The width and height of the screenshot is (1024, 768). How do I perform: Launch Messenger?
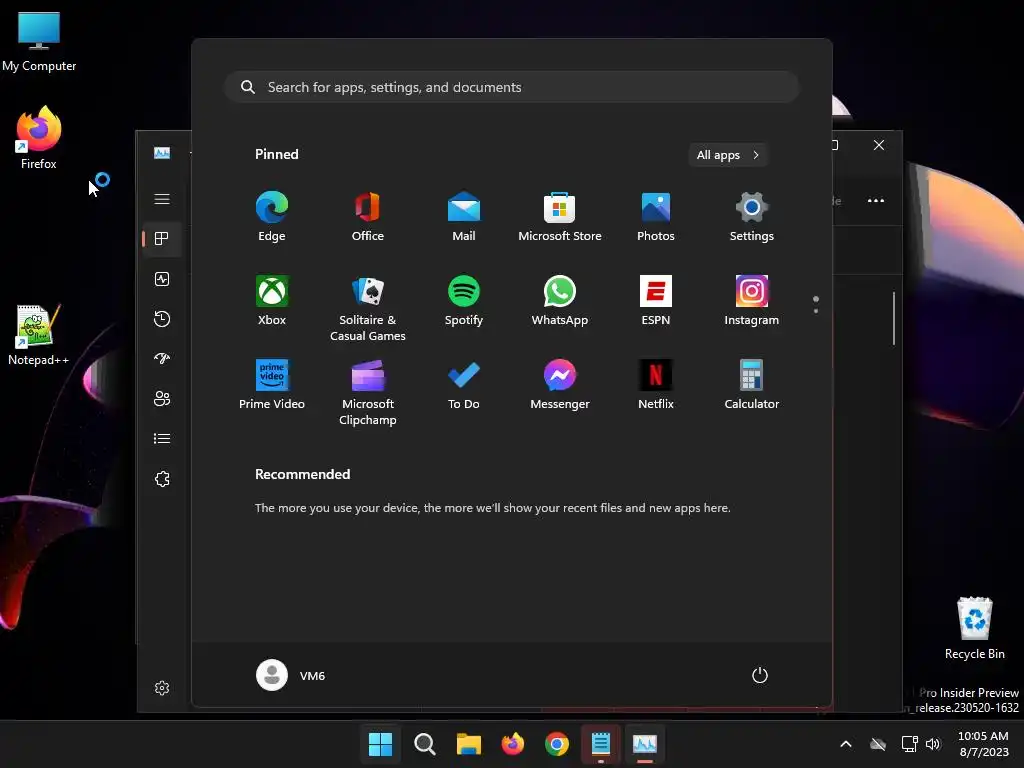(560, 385)
